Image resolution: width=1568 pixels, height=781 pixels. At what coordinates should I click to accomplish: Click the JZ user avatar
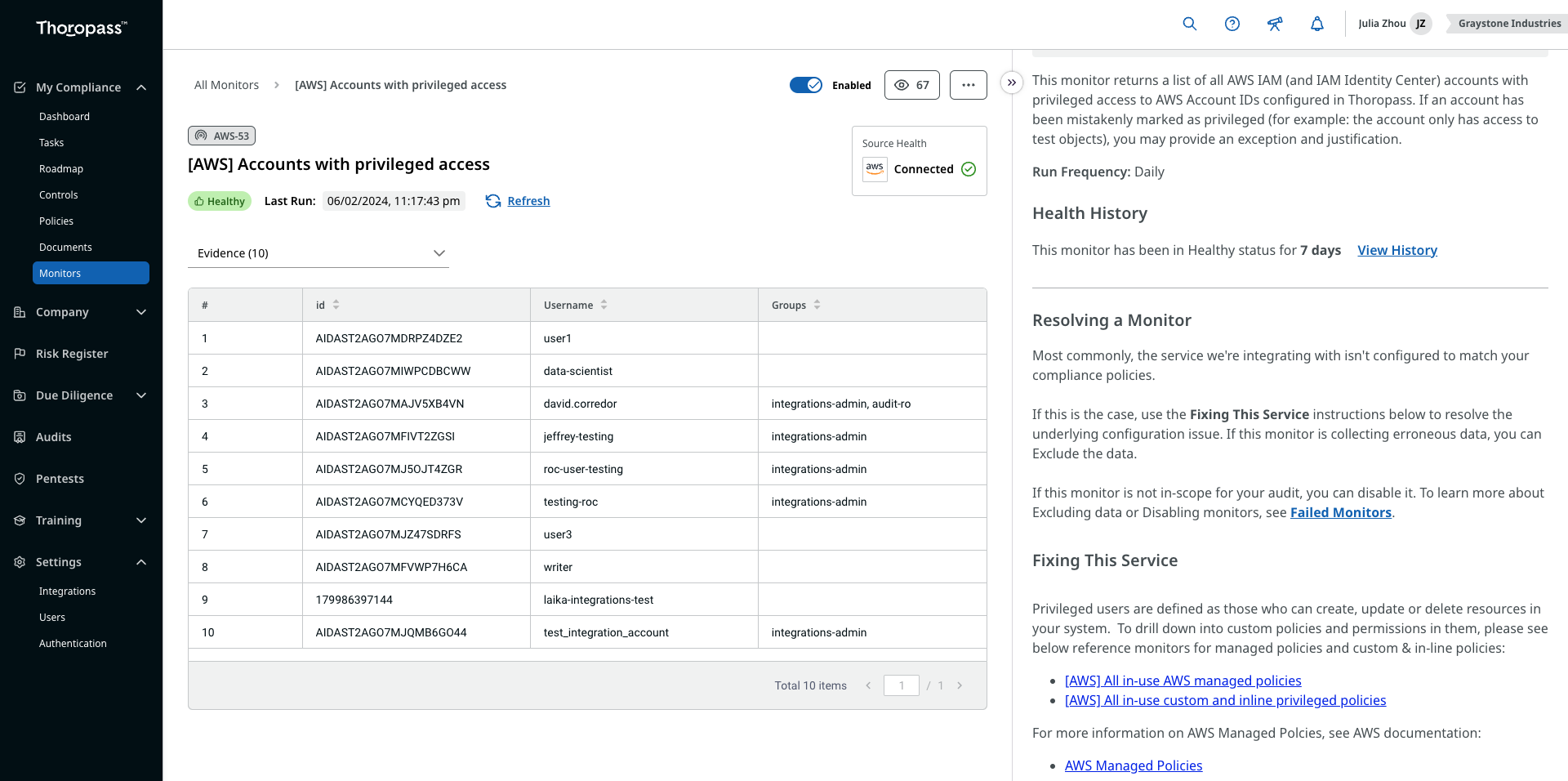click(1421, 24)
